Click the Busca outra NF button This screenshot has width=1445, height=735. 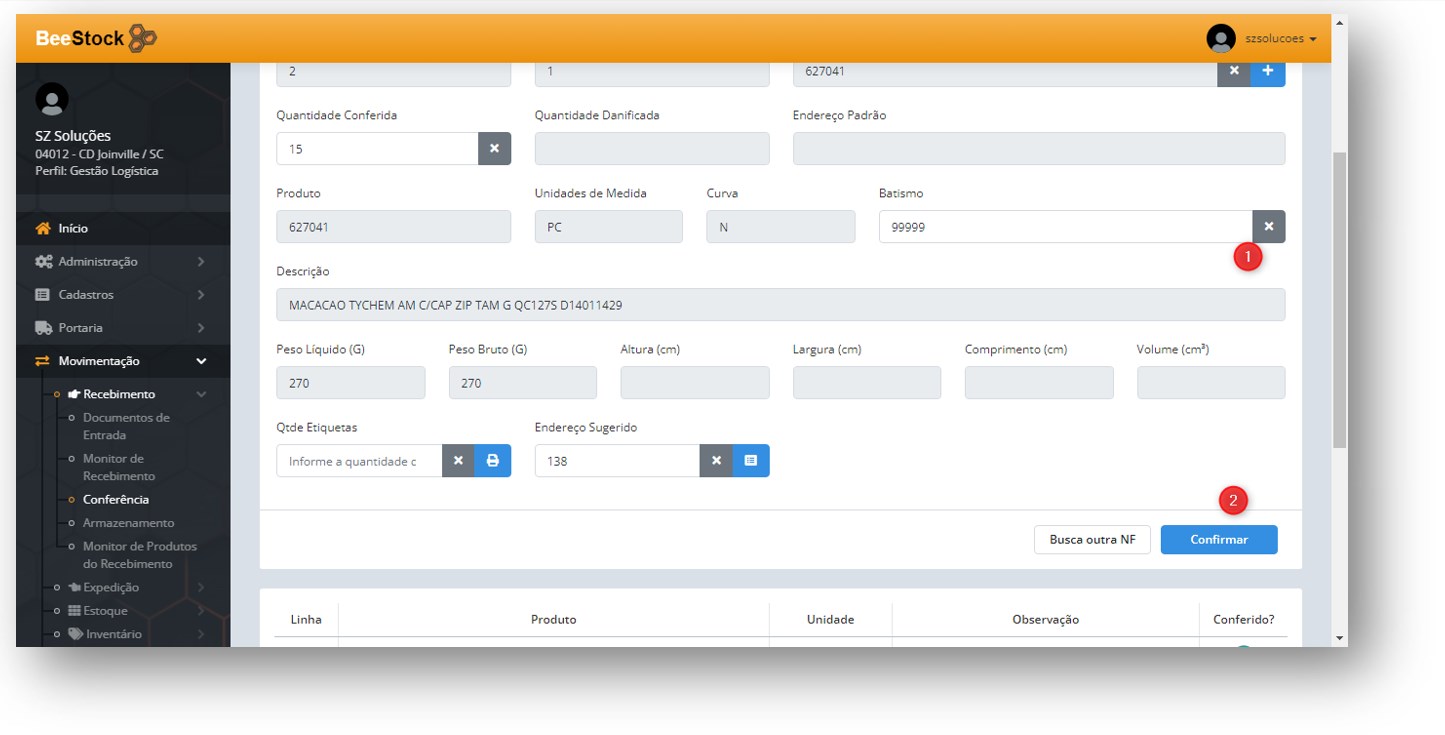1092,540
